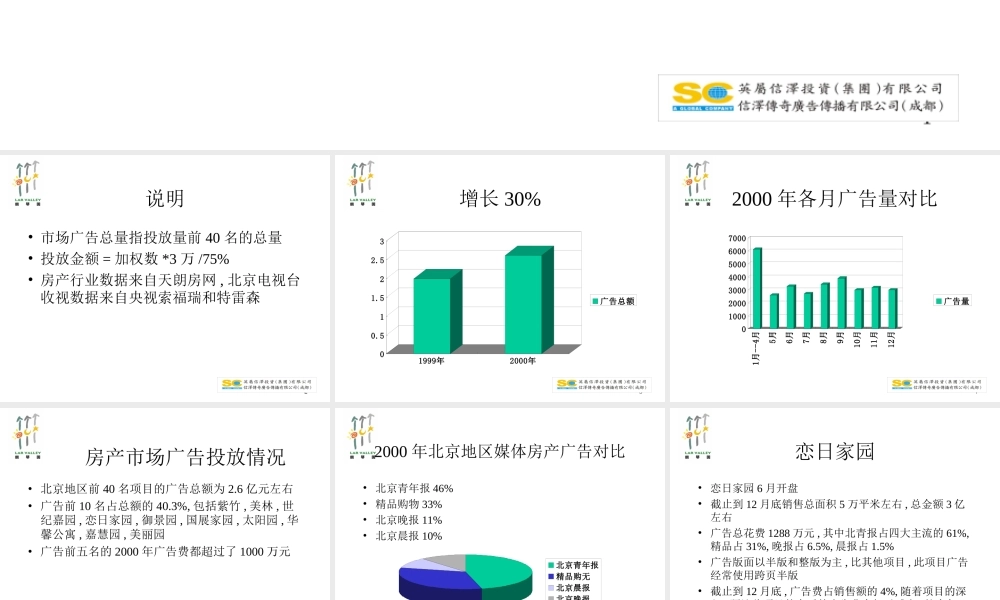Click the 2.5 y-axis value in growth chart
Image resolution: width=1000 pixels, height=600 pixels.
click(x=377, y=260)
